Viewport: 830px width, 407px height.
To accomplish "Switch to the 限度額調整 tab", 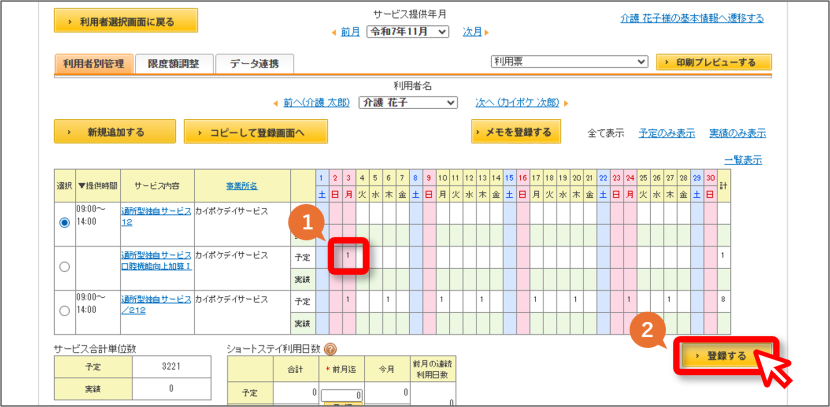I will pyautogui.click(x=174, y=64).
